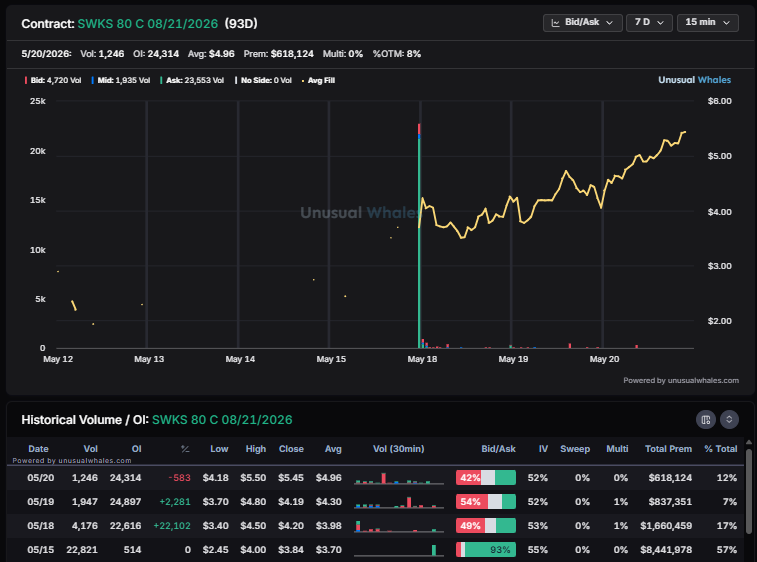Sort table by the Avg column header

[x=333, y=449]
